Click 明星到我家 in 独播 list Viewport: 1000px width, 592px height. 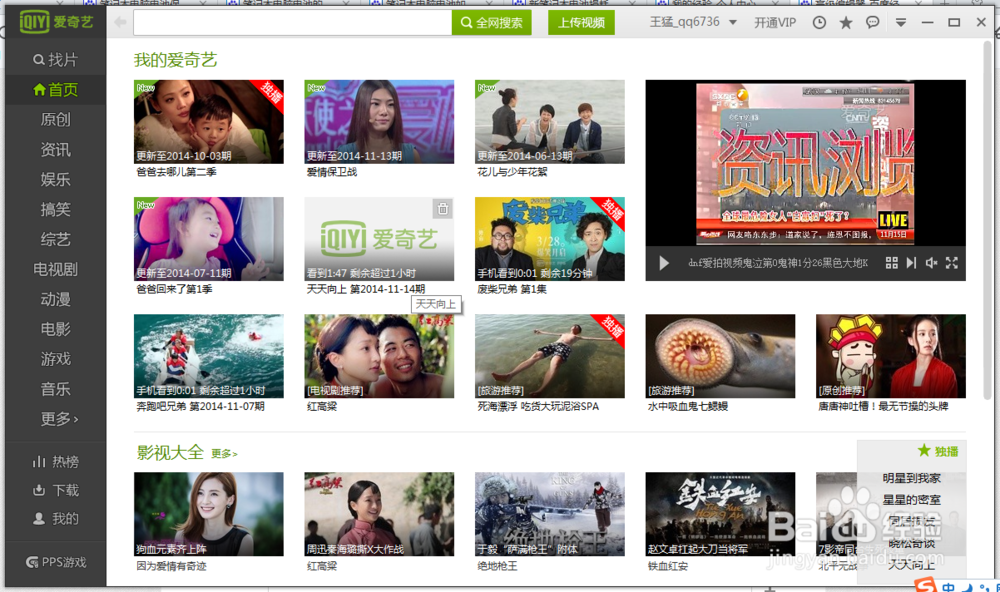click(x=912, y=478)
